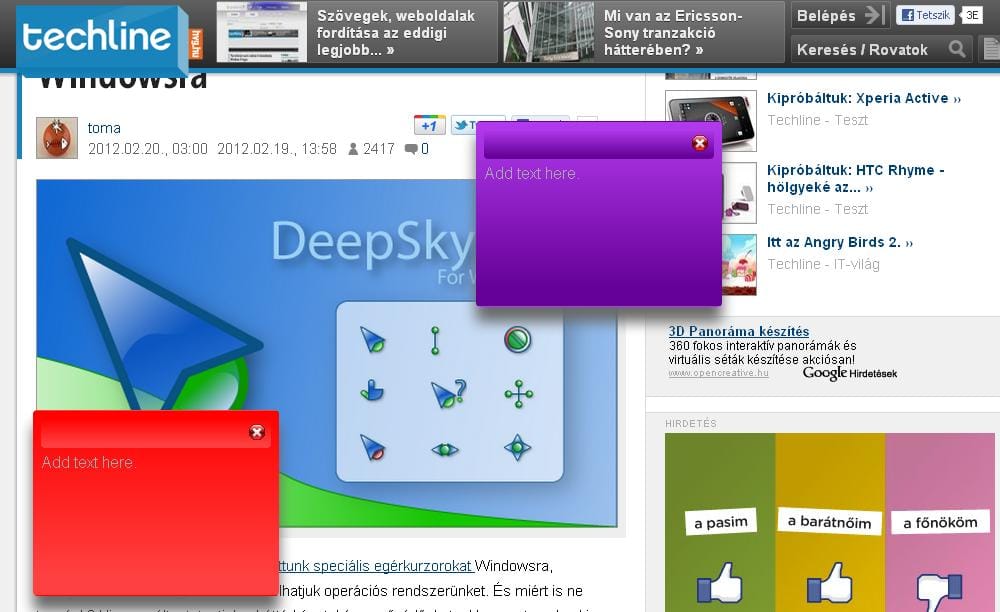
Task: Click the 'a pasim' ad label
Action: (x=721, y=523)
